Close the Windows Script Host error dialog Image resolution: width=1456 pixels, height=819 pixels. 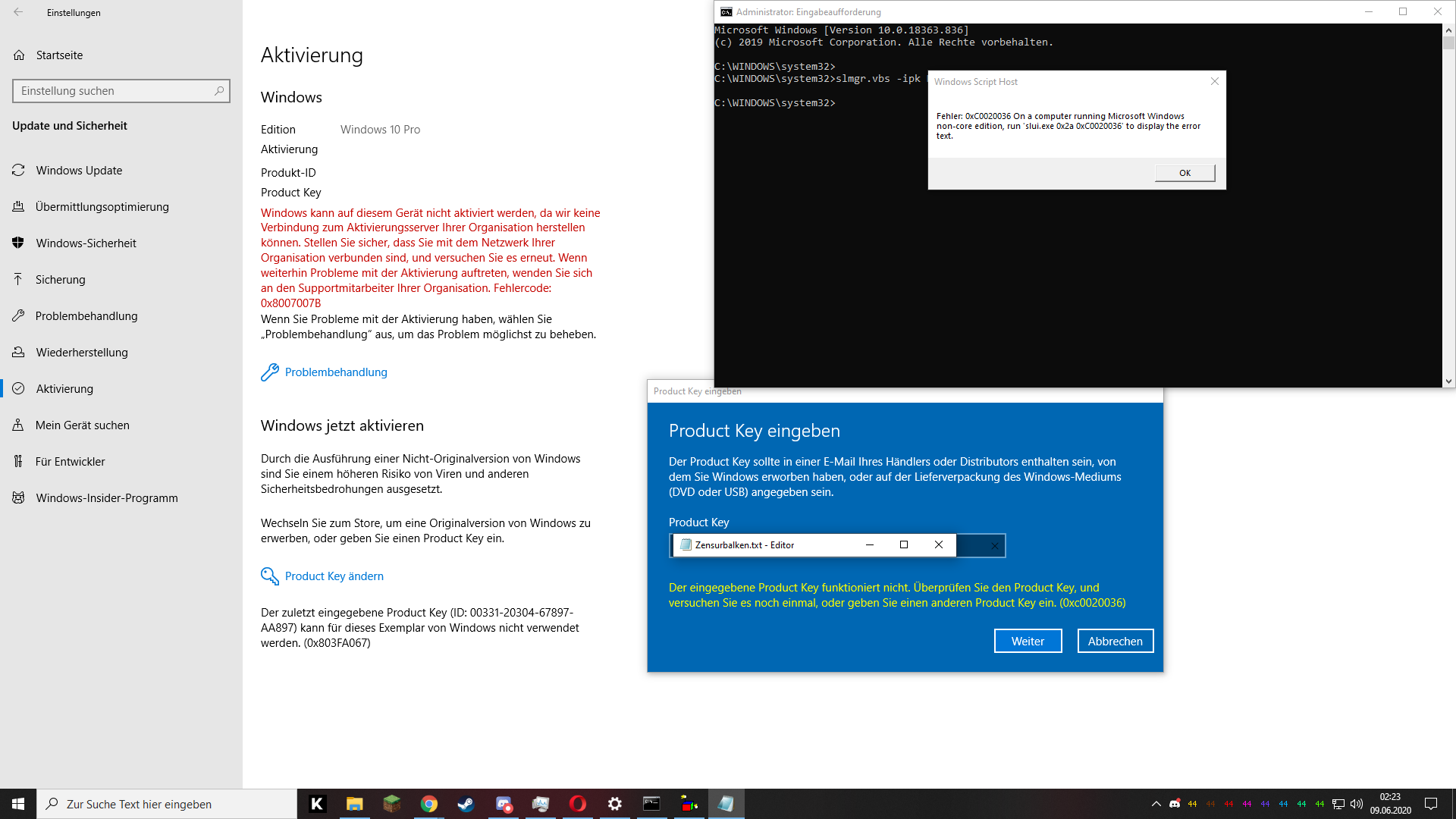click(1215, 81)
